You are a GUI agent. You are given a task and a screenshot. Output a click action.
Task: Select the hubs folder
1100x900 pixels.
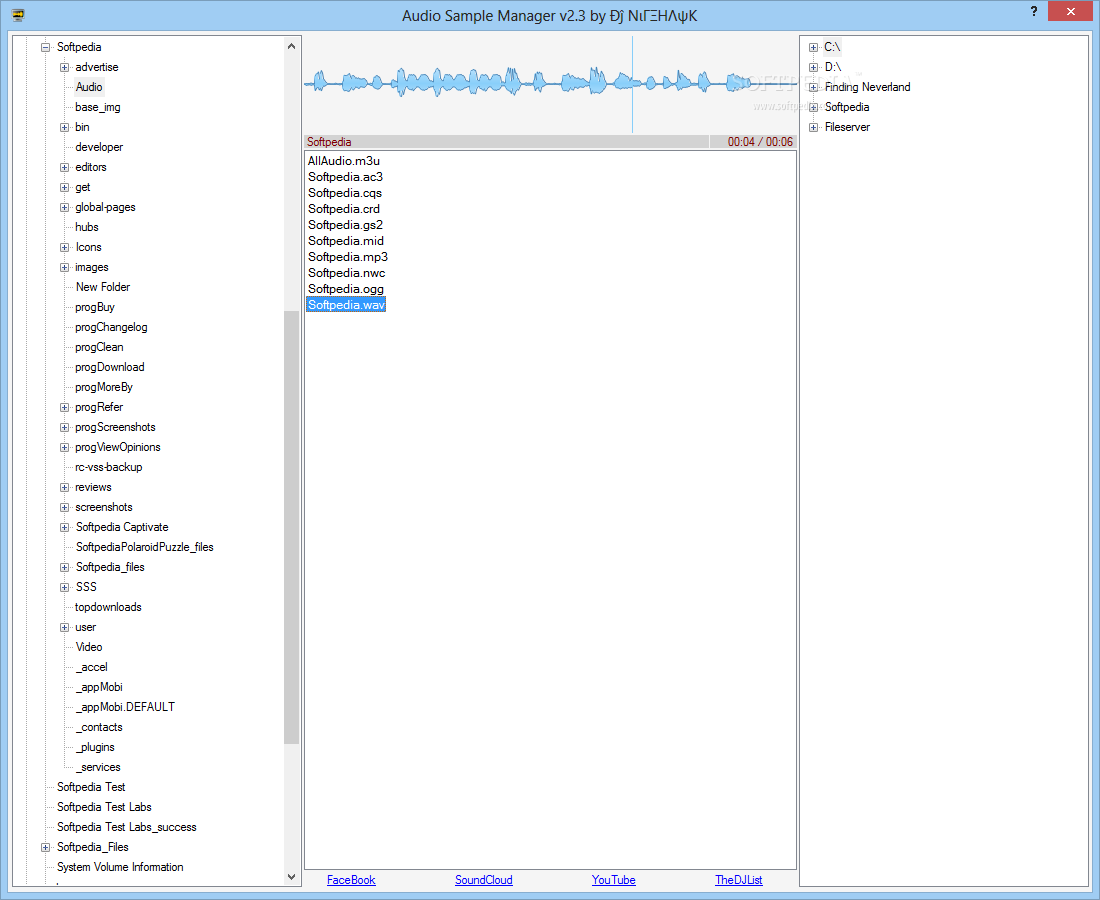pos(87,227)
